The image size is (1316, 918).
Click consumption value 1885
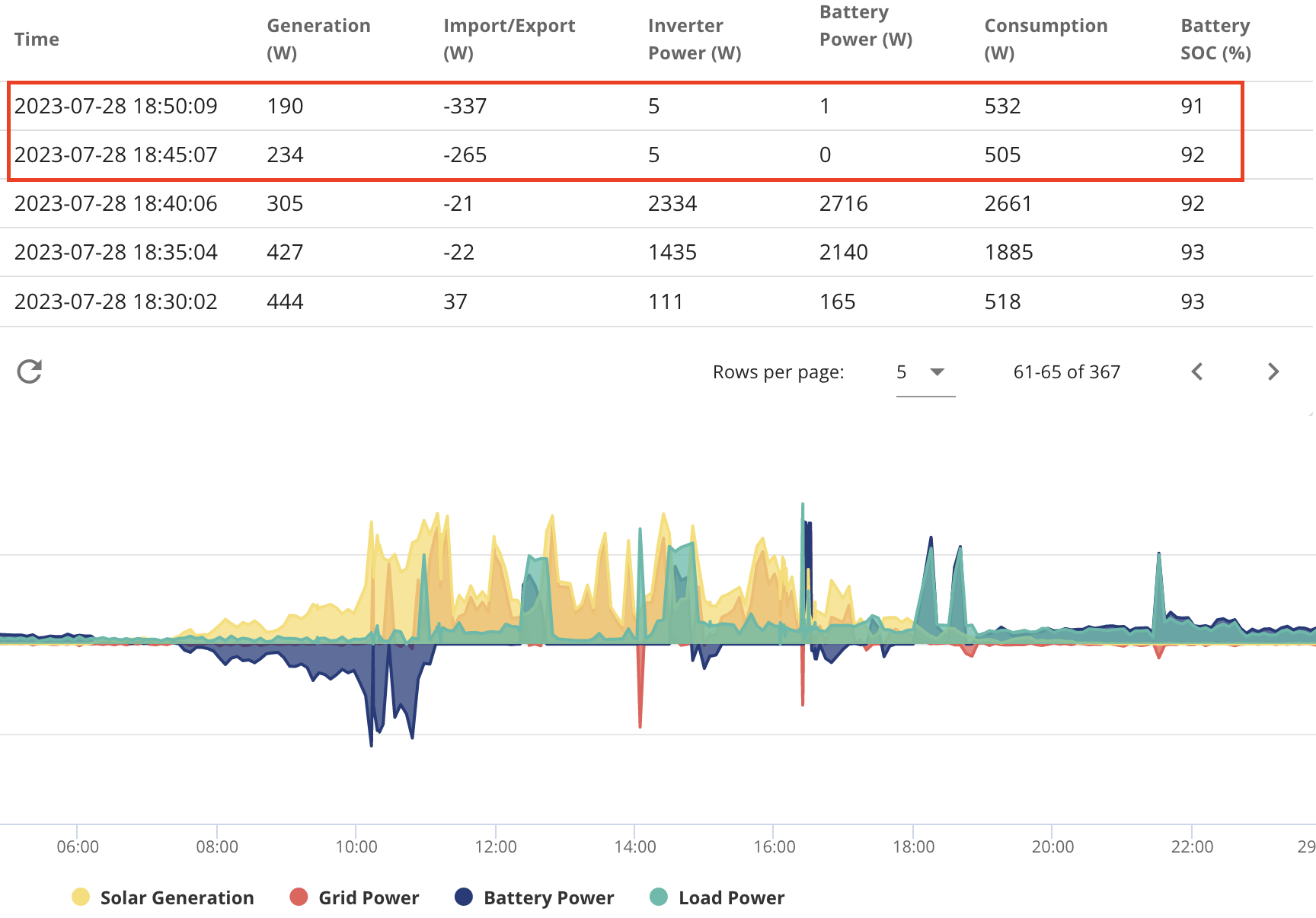pos(1008,252)
